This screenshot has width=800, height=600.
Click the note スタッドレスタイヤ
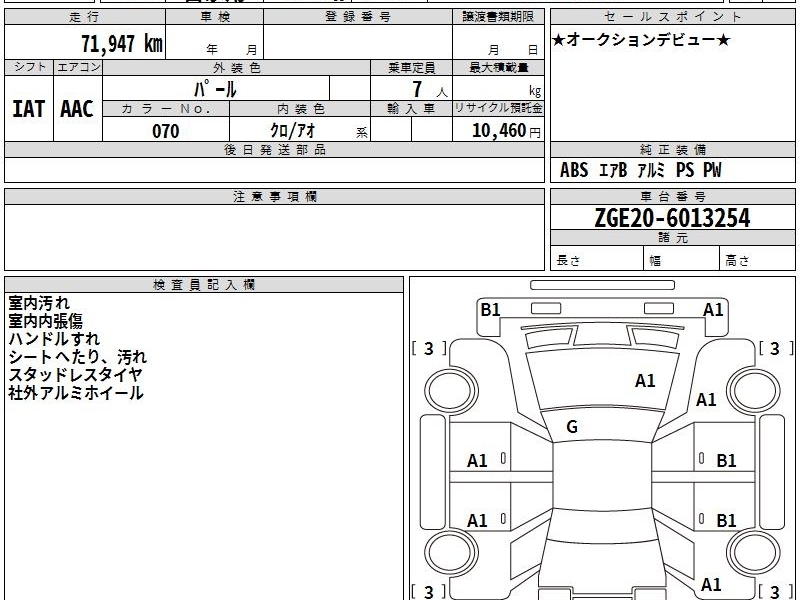point(75,374)
